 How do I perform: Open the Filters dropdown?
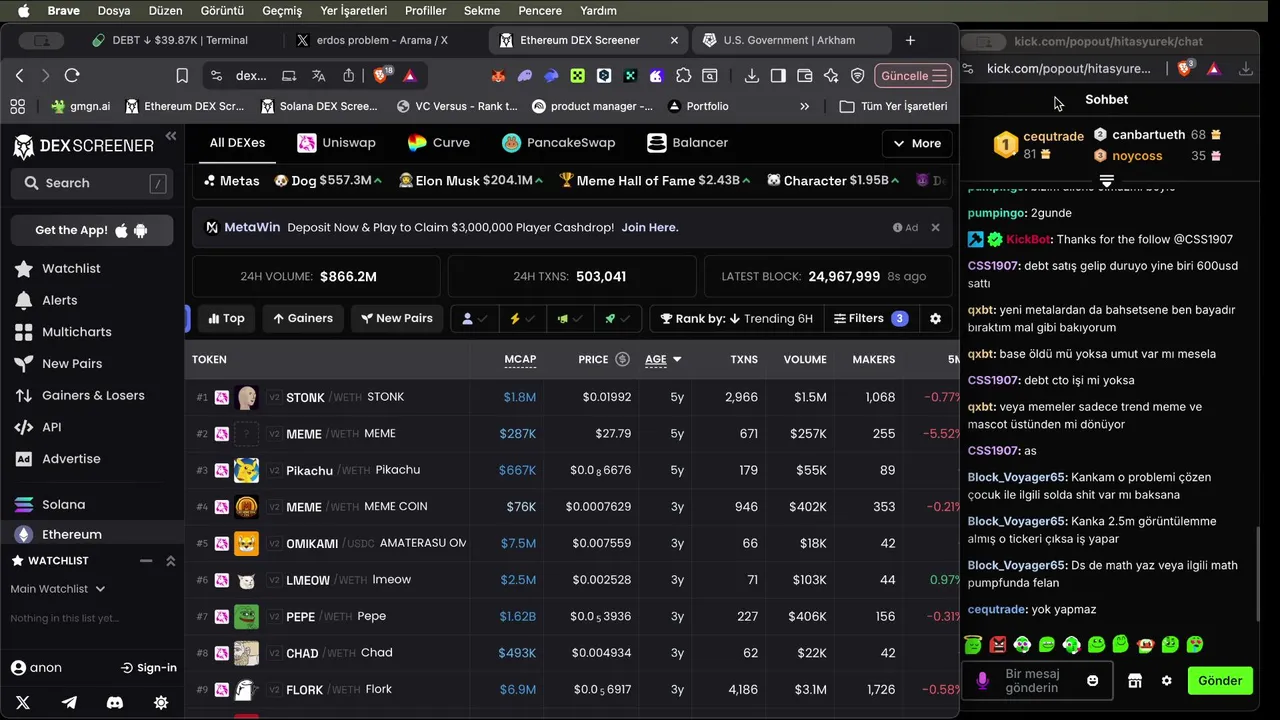coord(870,319)
